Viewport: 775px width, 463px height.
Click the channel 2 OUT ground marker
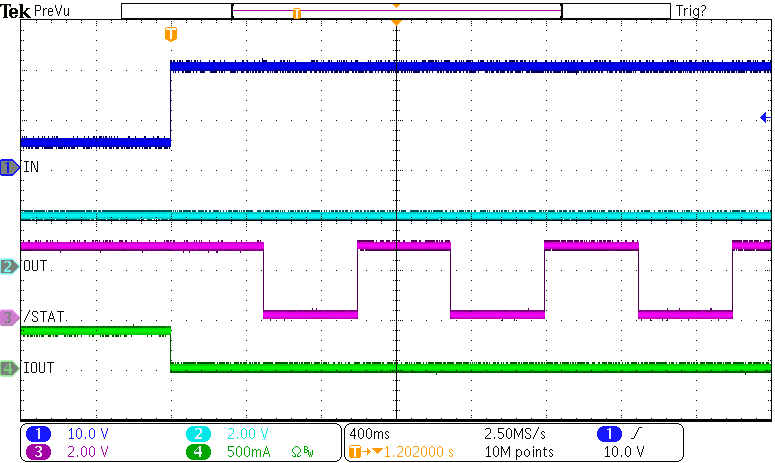click(9, 267)
